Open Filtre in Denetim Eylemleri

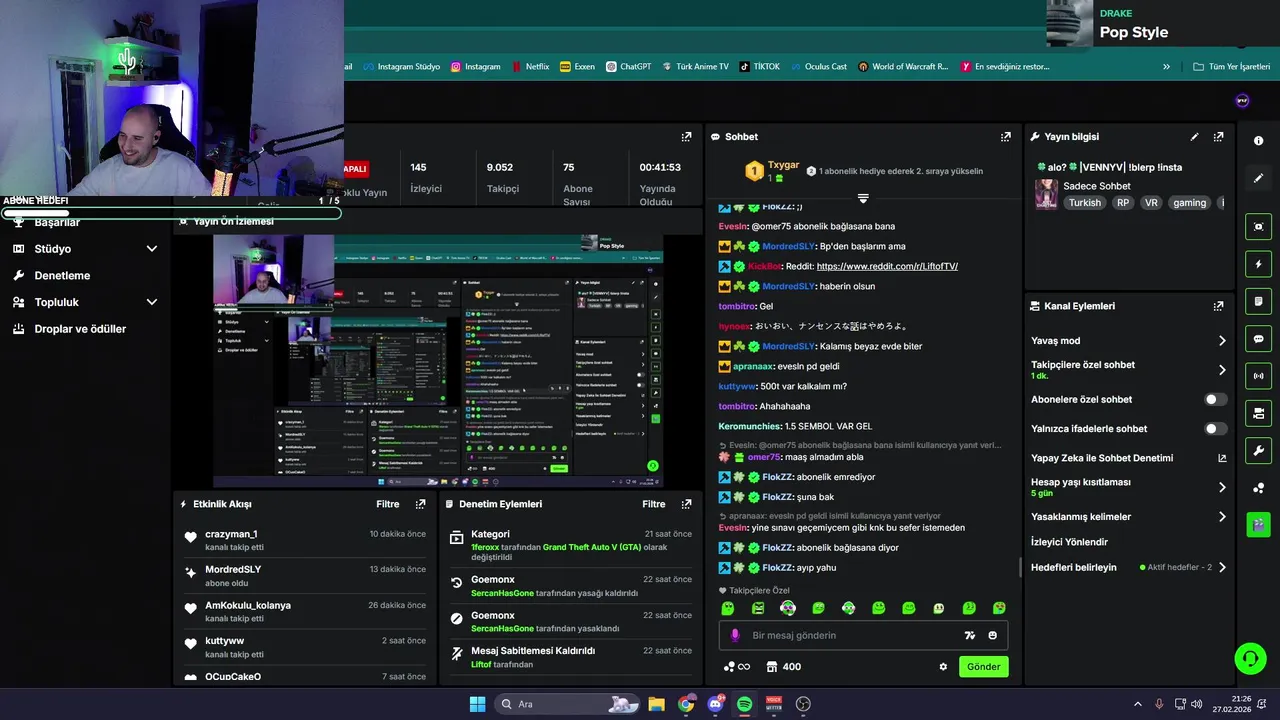pyautogui.click(x=654, y=504)
